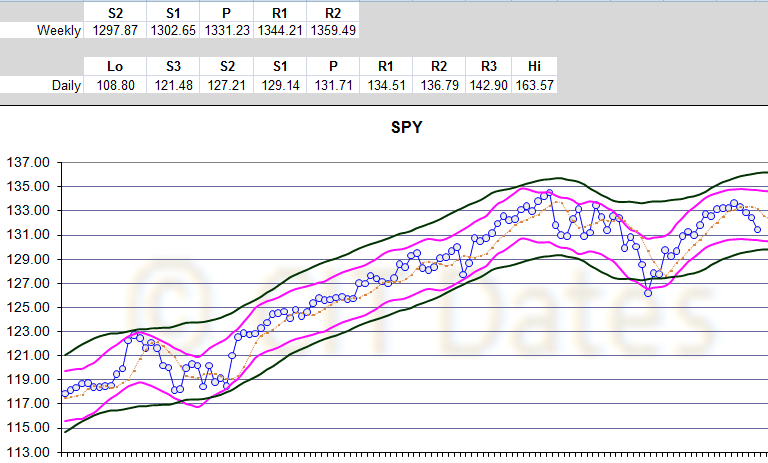Select the Daily R1 value 134.51
Image resolution: width=768 pixels, height=463 pixels.
(x=386, y=85)
